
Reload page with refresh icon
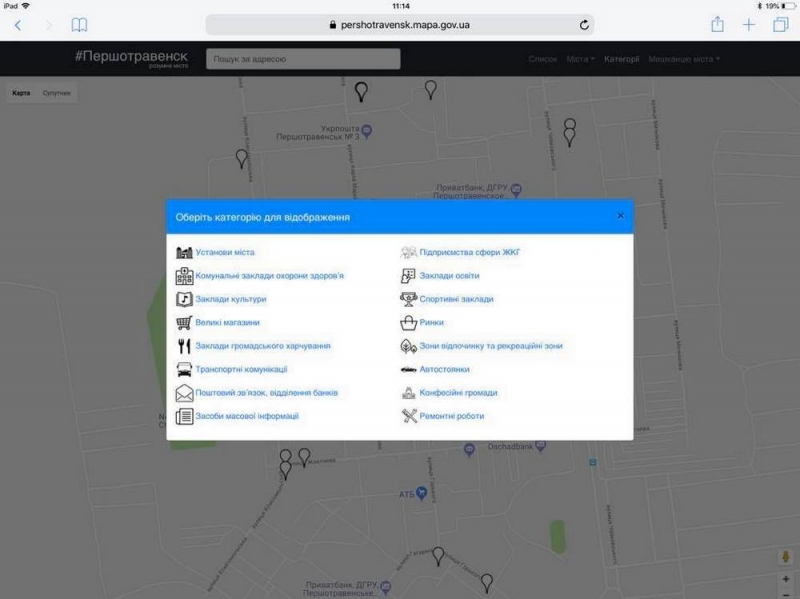584,25
